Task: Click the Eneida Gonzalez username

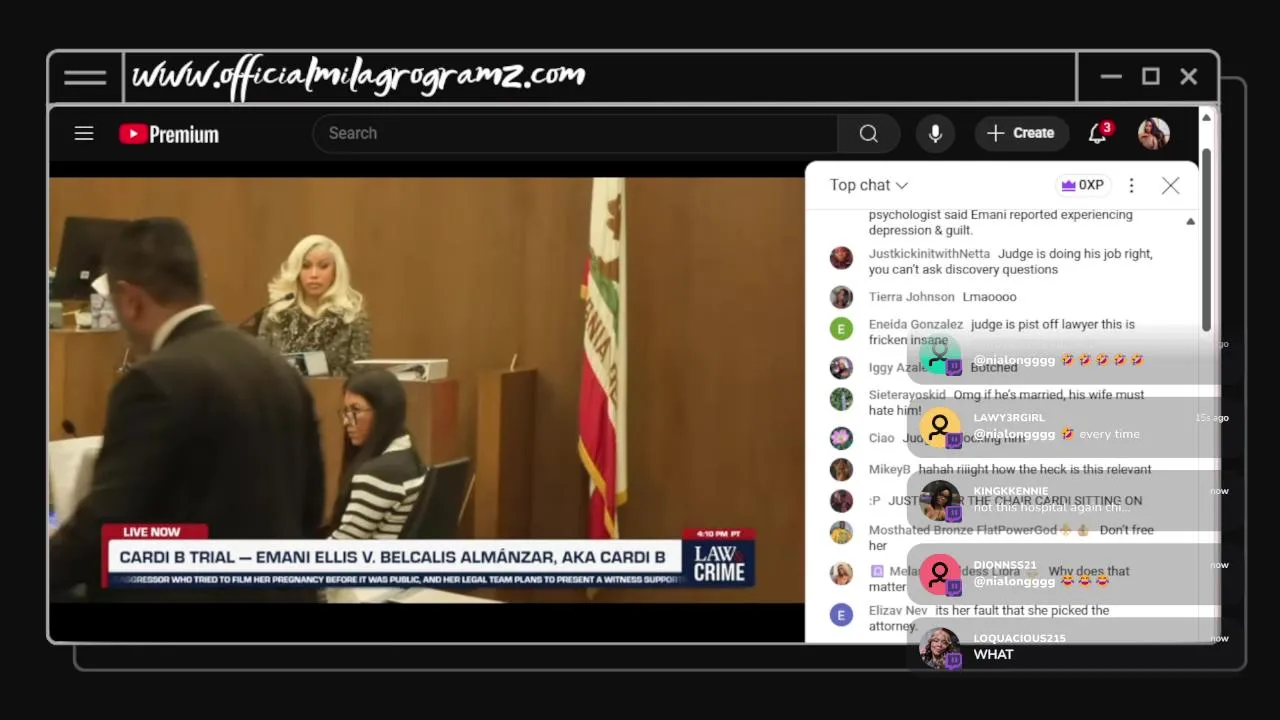Action: point(916,324)
